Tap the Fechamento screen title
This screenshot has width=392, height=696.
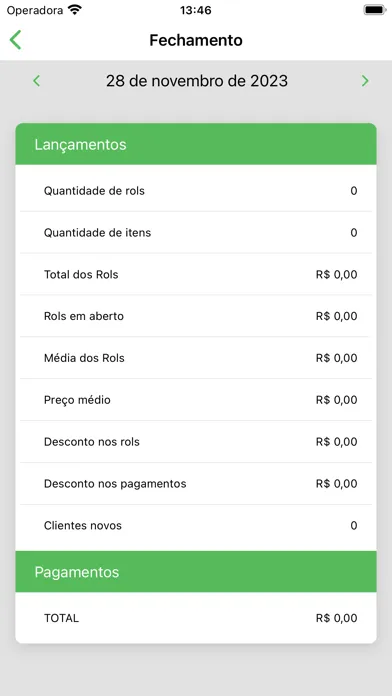coord(196,40)
